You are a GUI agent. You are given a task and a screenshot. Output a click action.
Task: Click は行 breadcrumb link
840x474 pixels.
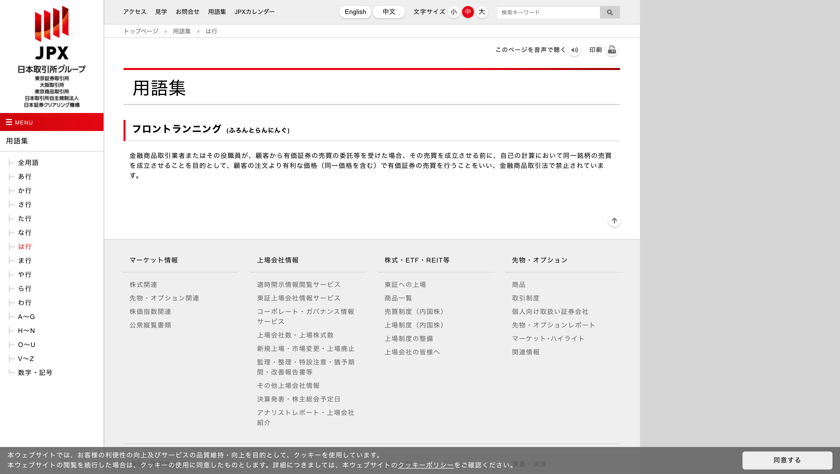(211, 31)
